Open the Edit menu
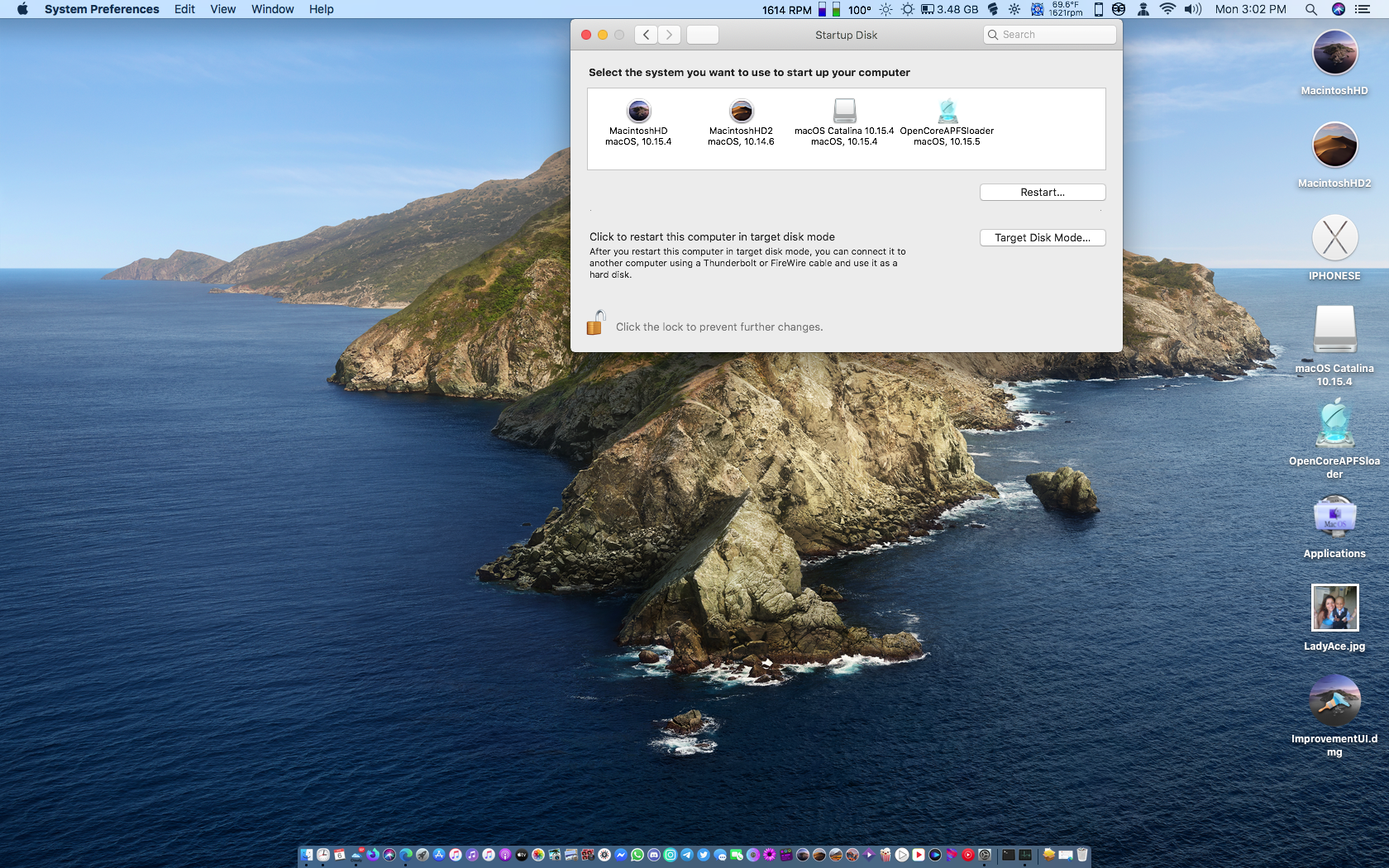The image size is (1389, 868). click(x=184, y=9)
